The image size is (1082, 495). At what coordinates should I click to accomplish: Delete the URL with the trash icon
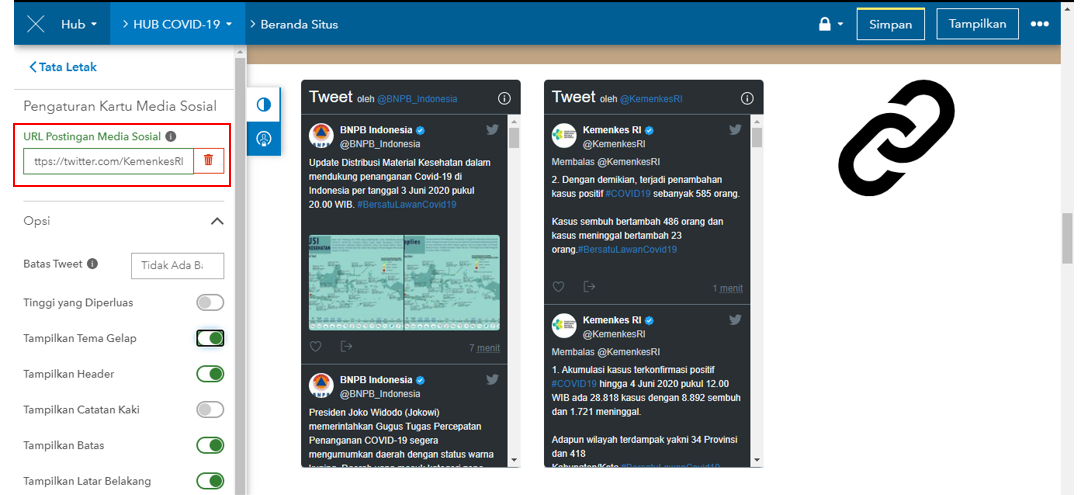tap(208, 161)
